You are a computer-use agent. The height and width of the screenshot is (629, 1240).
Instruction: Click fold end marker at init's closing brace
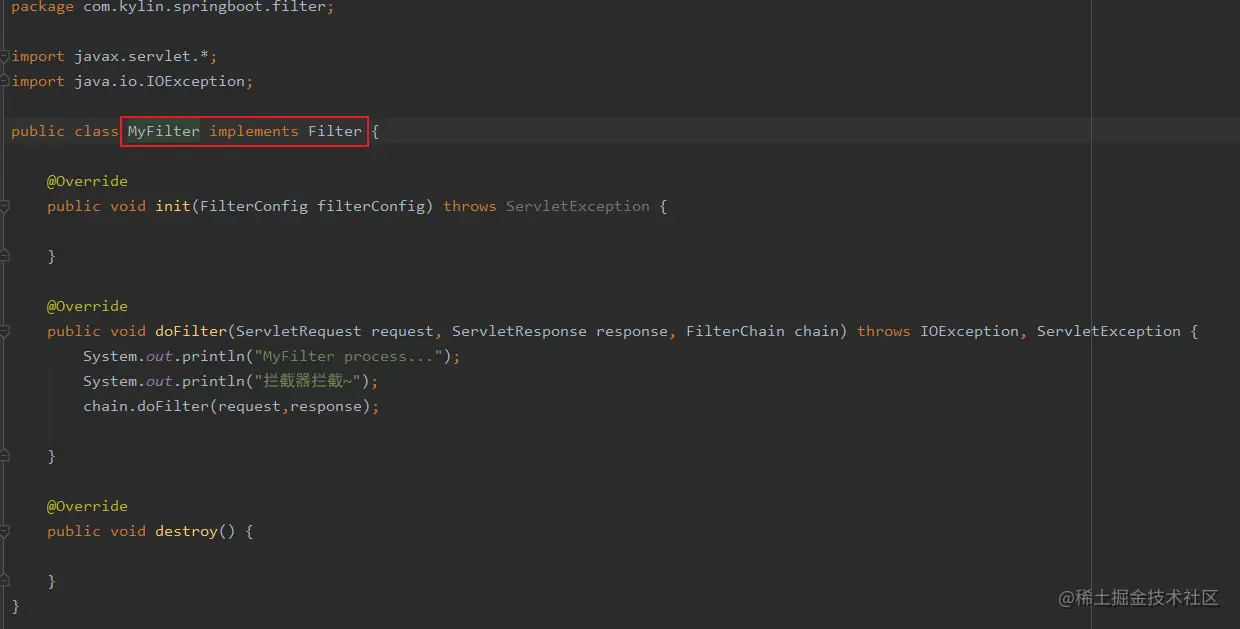(5, 256)
